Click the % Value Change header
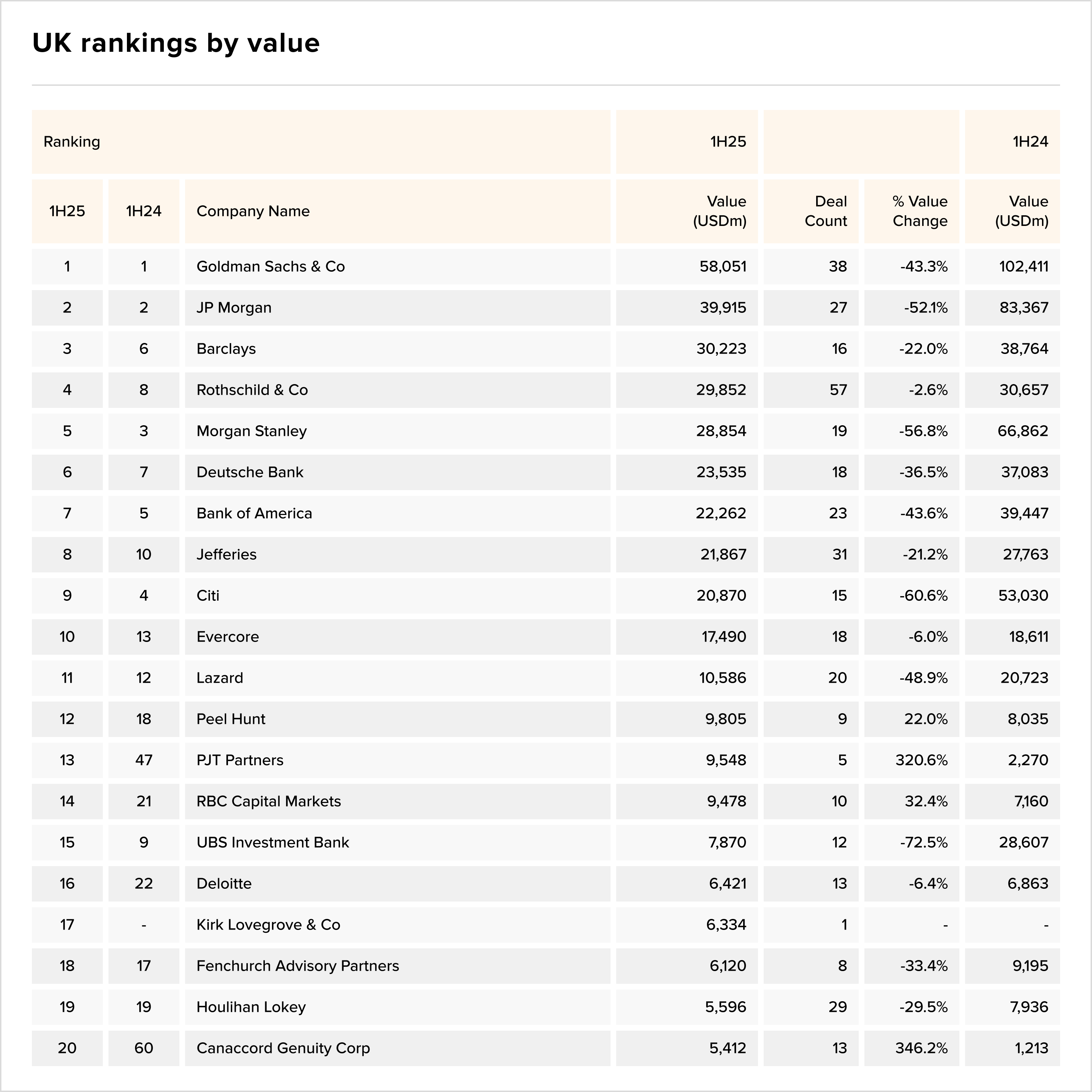 coord(920,211)
